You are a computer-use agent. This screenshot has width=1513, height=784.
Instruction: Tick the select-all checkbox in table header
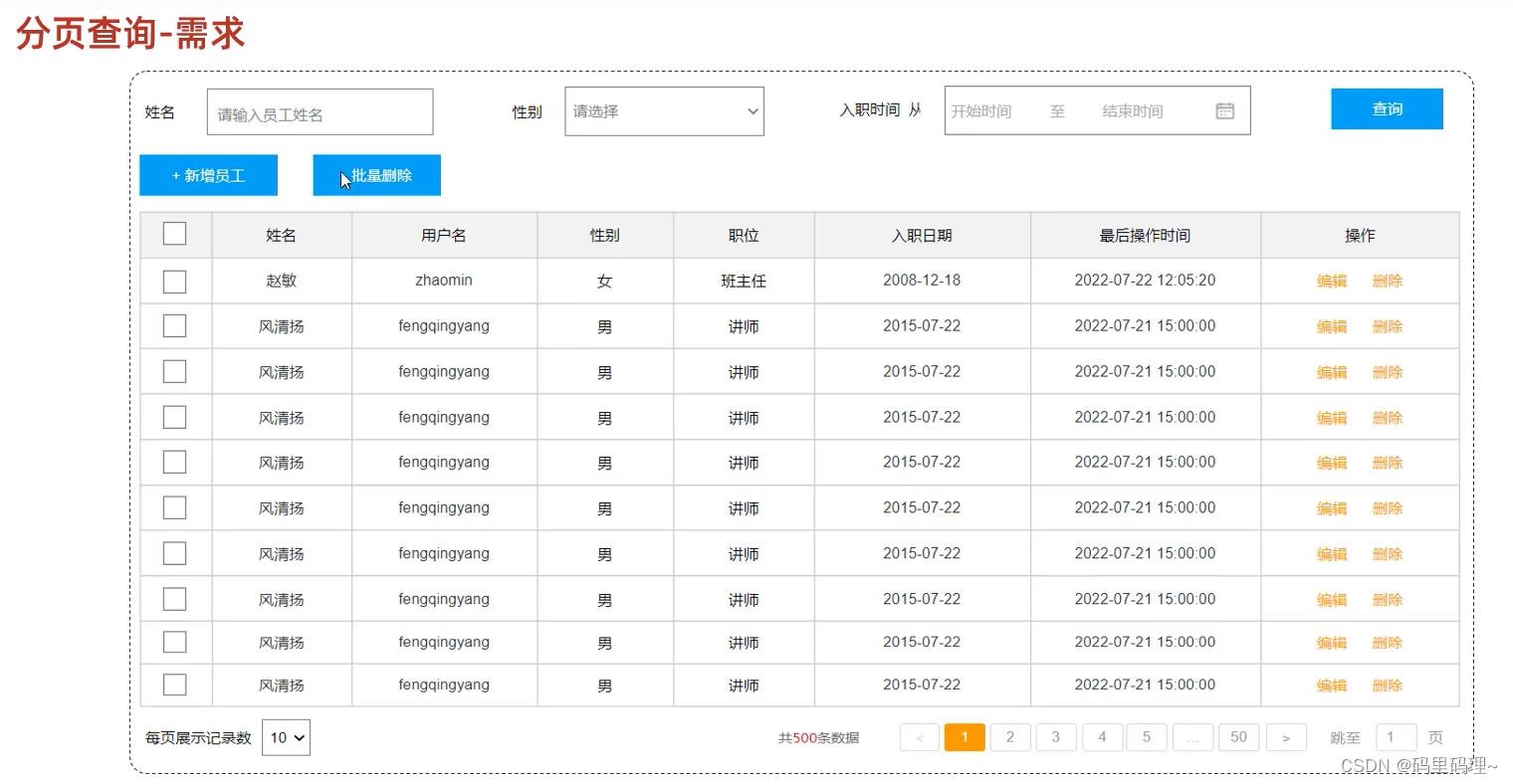coord(174,234)
